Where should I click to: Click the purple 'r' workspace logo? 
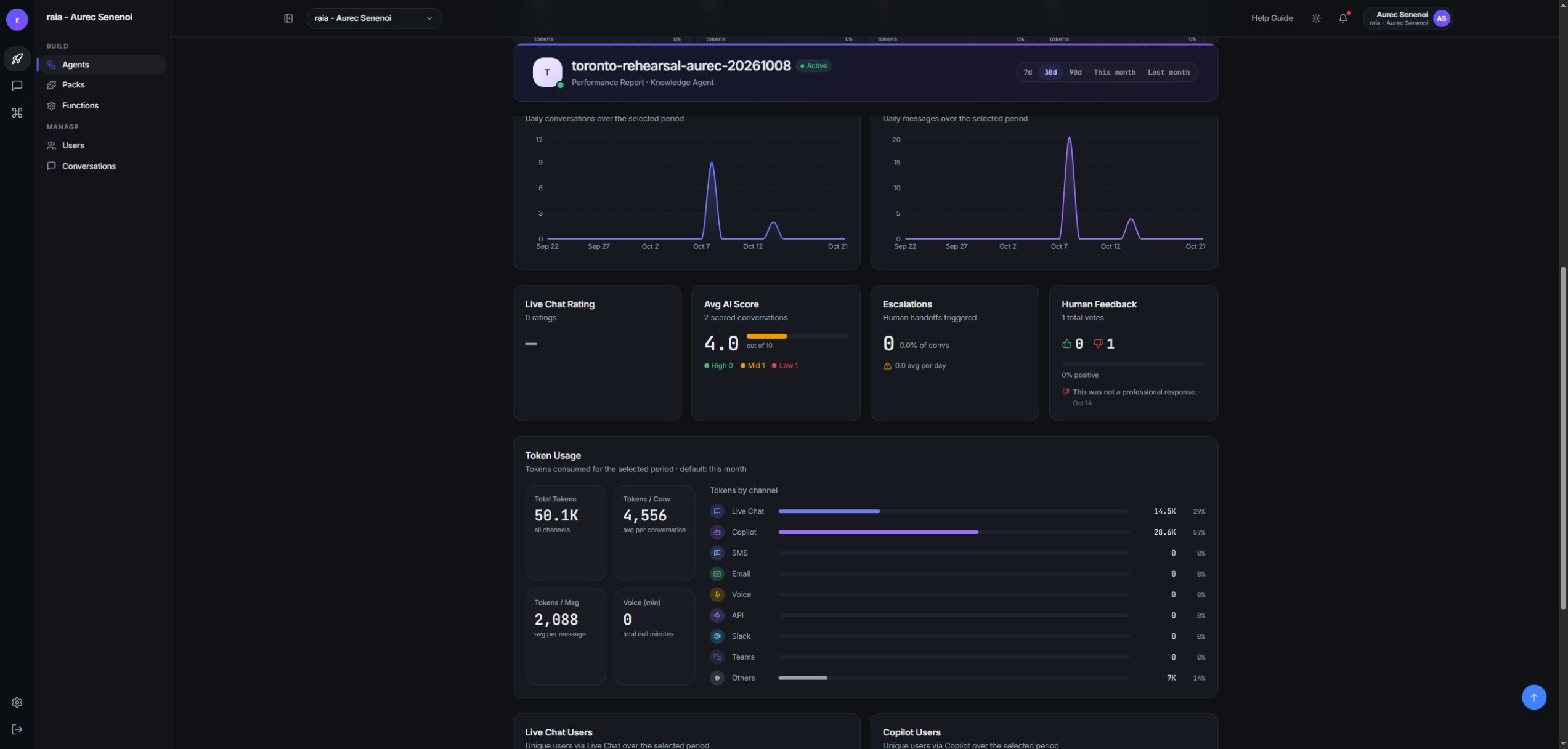17,20
